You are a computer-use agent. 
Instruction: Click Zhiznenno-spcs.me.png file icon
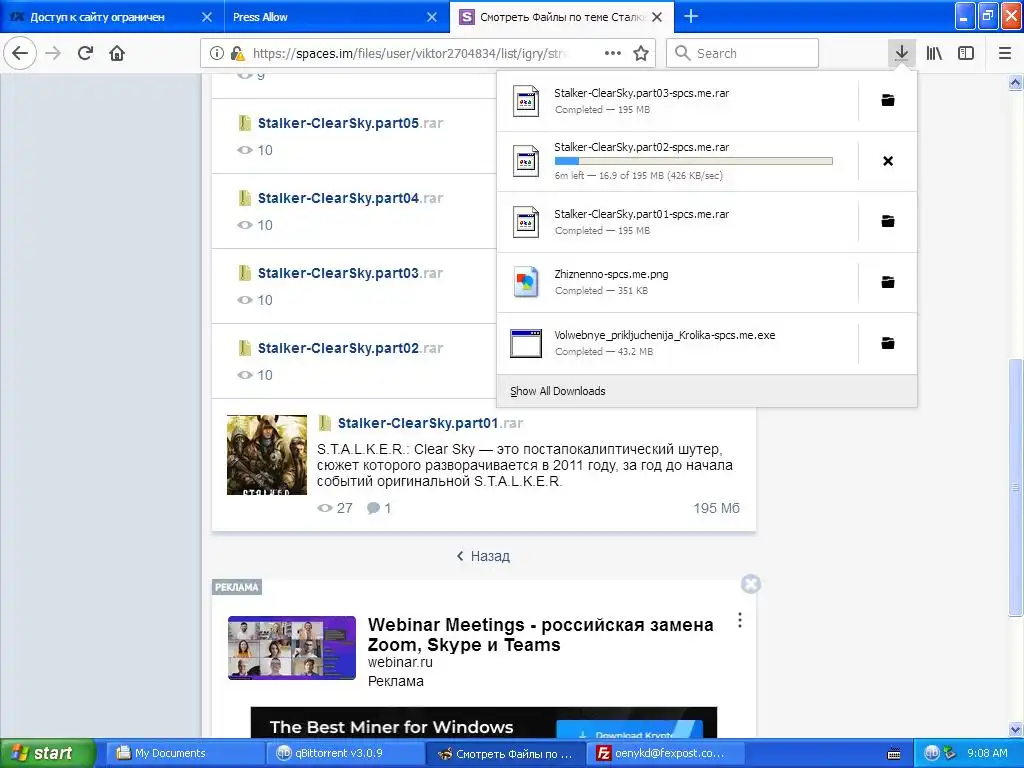tap(526, 282)
